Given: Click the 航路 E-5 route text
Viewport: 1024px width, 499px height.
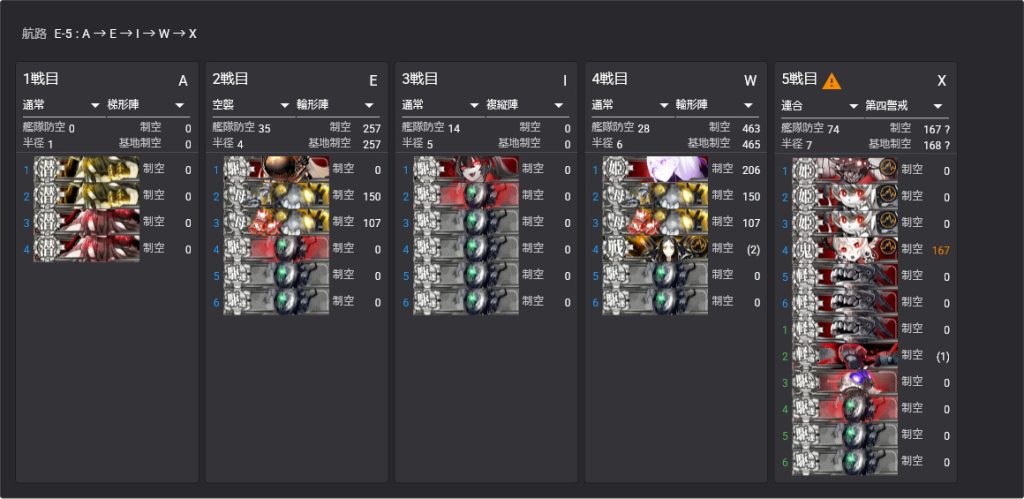Looking at the screenshot, I should 109,34.
